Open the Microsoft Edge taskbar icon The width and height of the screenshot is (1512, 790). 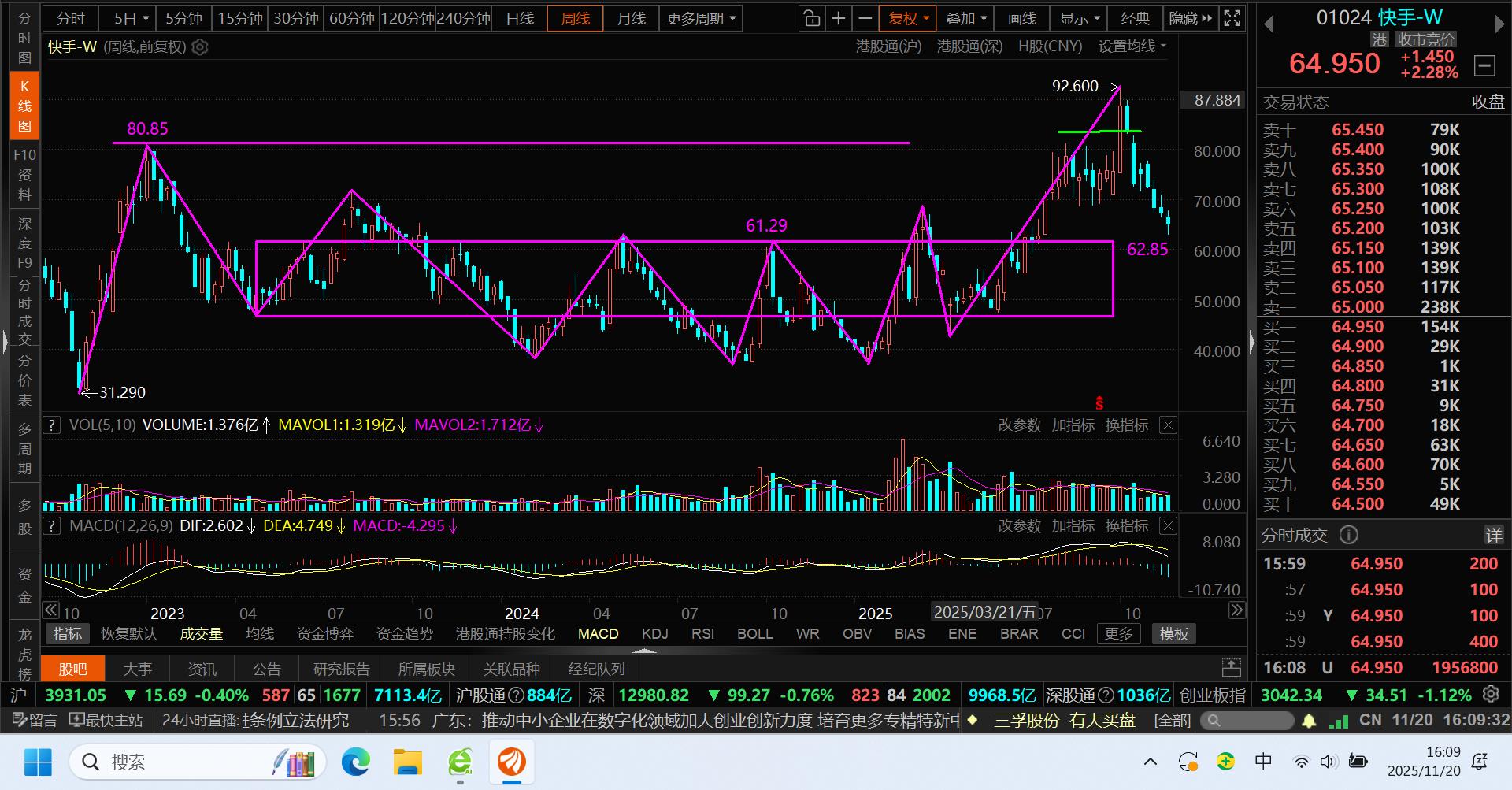tap(356, 762)
